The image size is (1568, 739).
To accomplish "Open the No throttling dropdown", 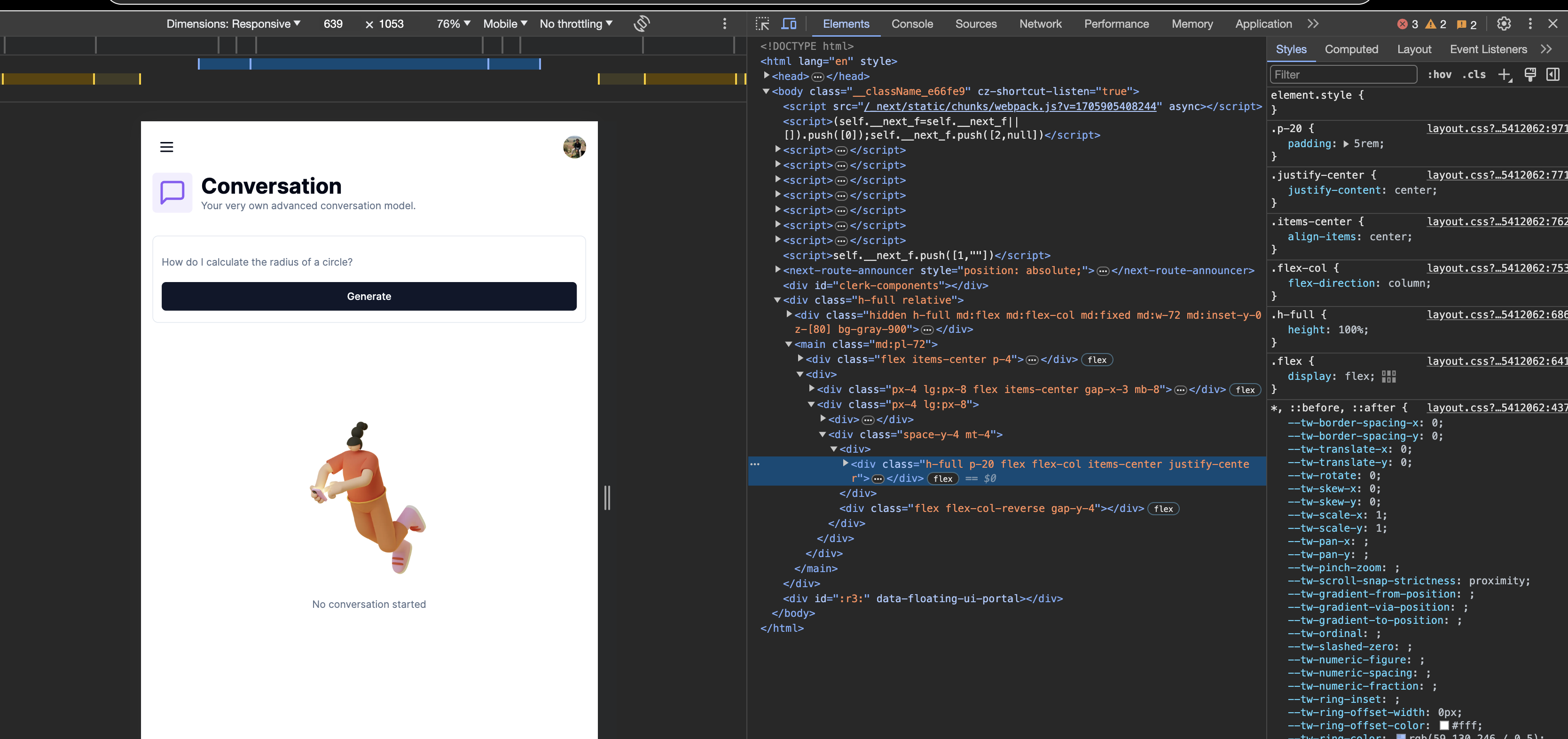I will [x=576, y=24].
